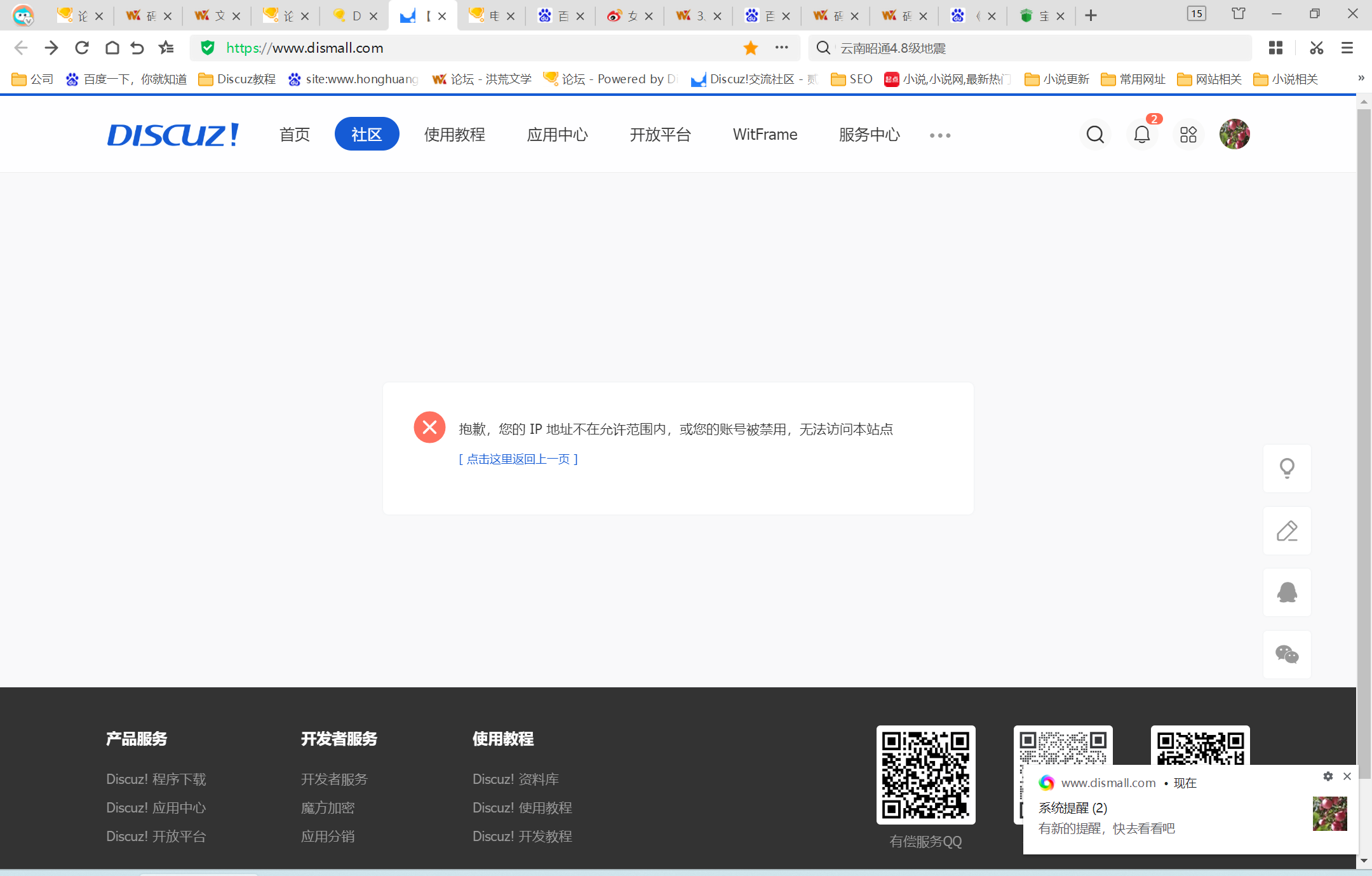Click the lightbulb icon in right sidebar
This screenshot has width=1372, height=876.
[1287, 468]
